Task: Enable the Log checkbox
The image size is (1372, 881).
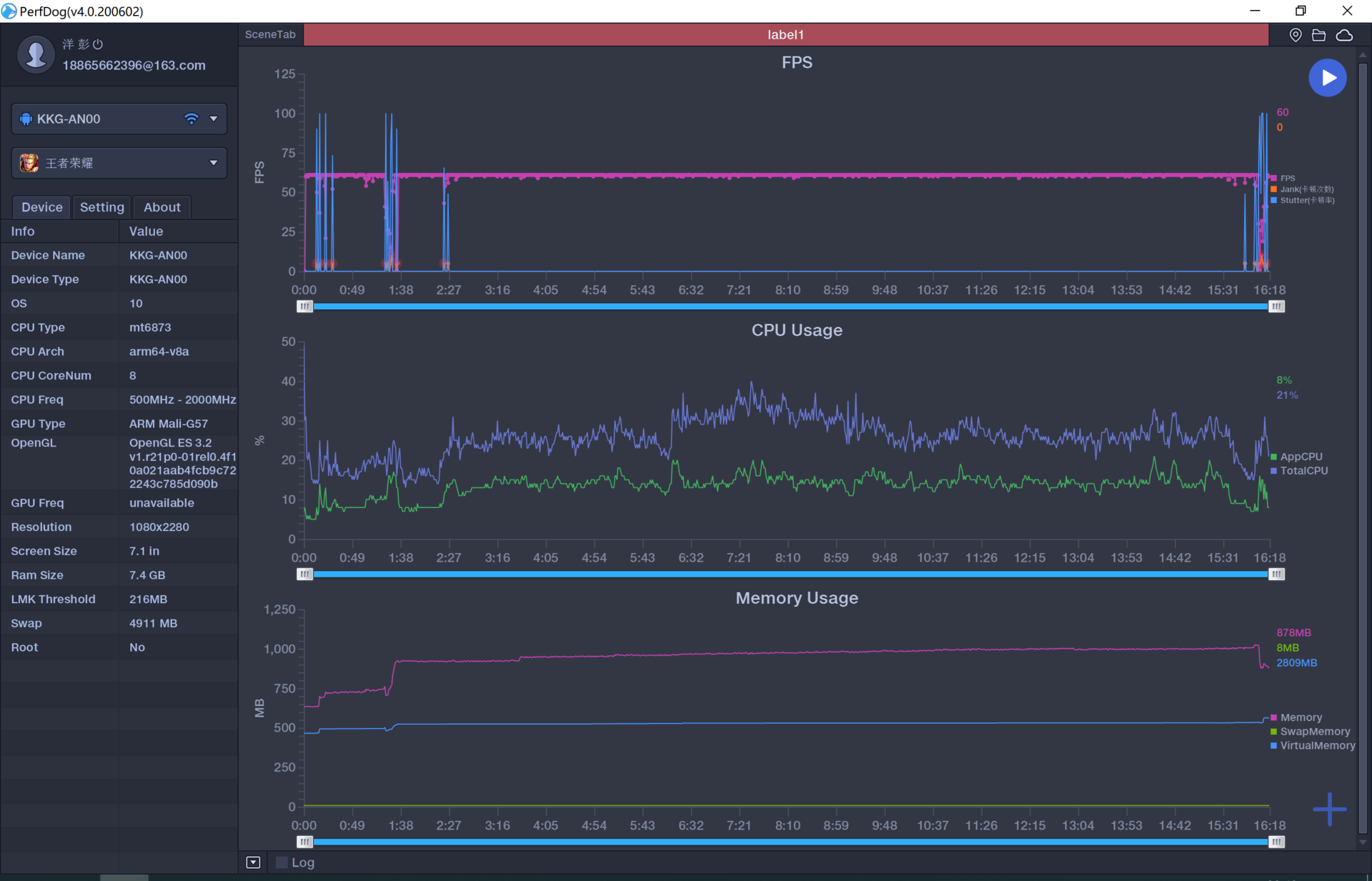Action: coord(282,862)
